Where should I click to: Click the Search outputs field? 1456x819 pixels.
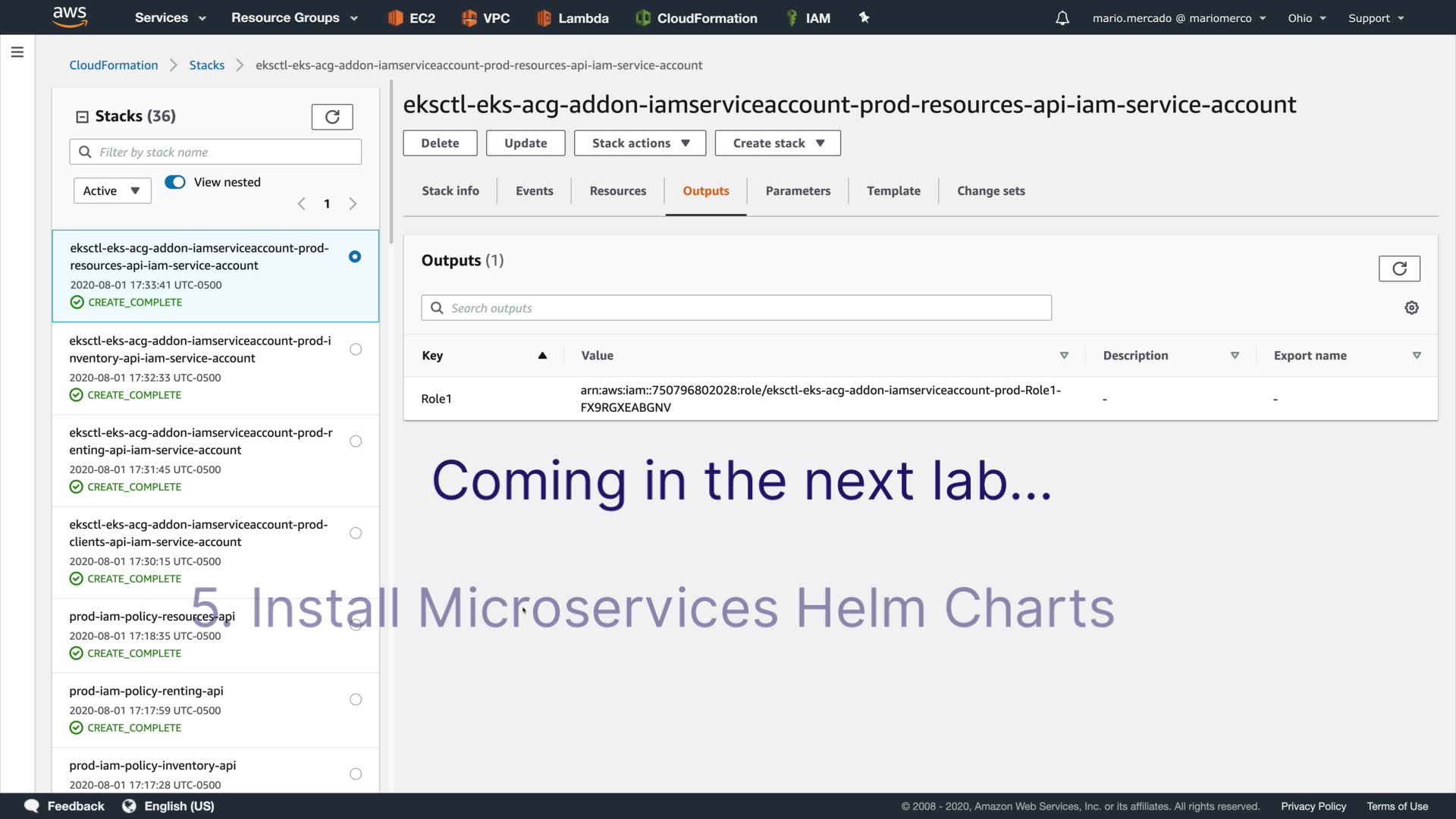coord(736,308)
